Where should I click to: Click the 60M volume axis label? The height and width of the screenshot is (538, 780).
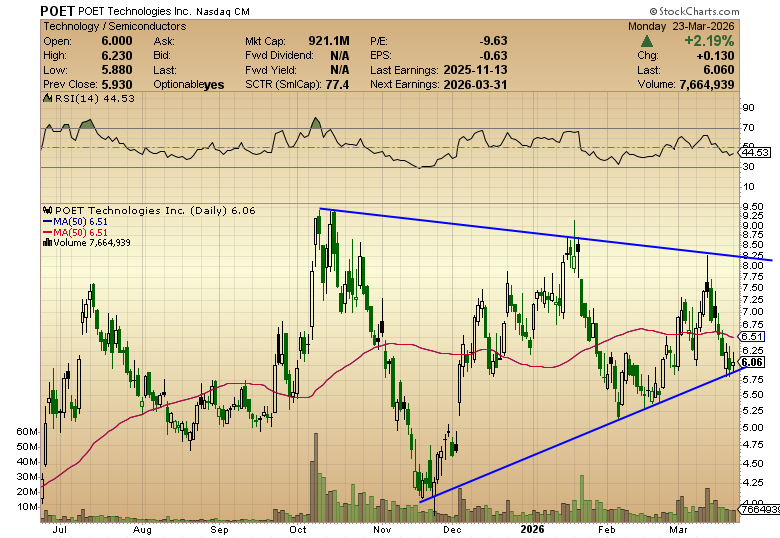[27, 432]
